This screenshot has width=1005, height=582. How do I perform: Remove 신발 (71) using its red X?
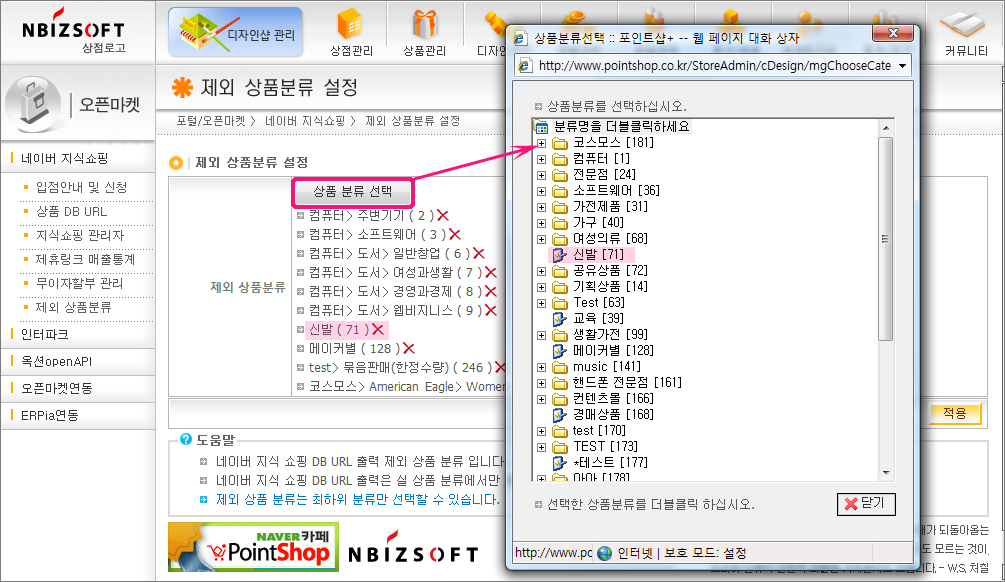(379, 330)
